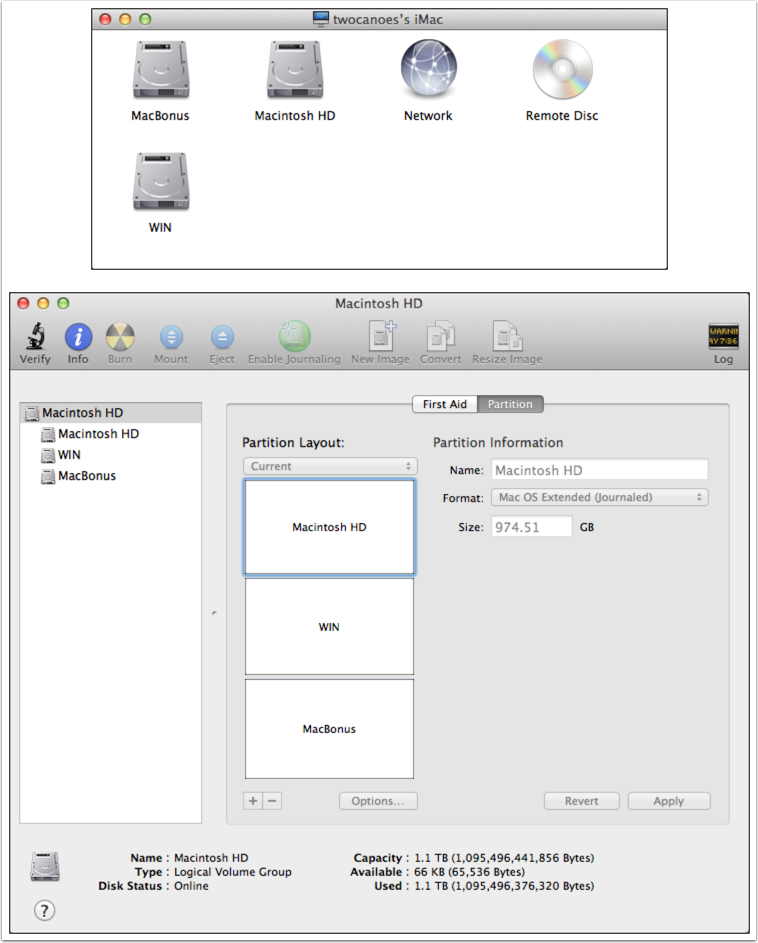The height and width of the screenshot is (943, 758).
Task: Click the Verify microscope icon
Action: point(35,336)
